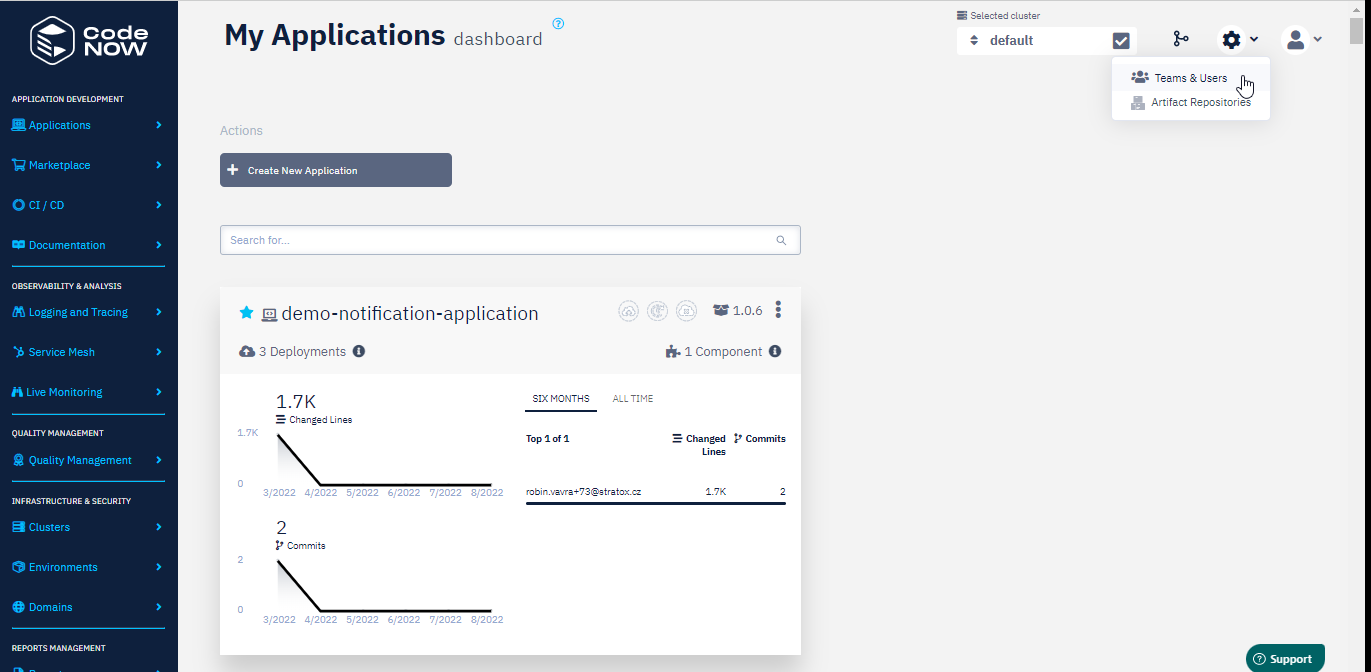Click the scrollbar up arrow
This screenshot has height=672, width=1371.
1356,8
